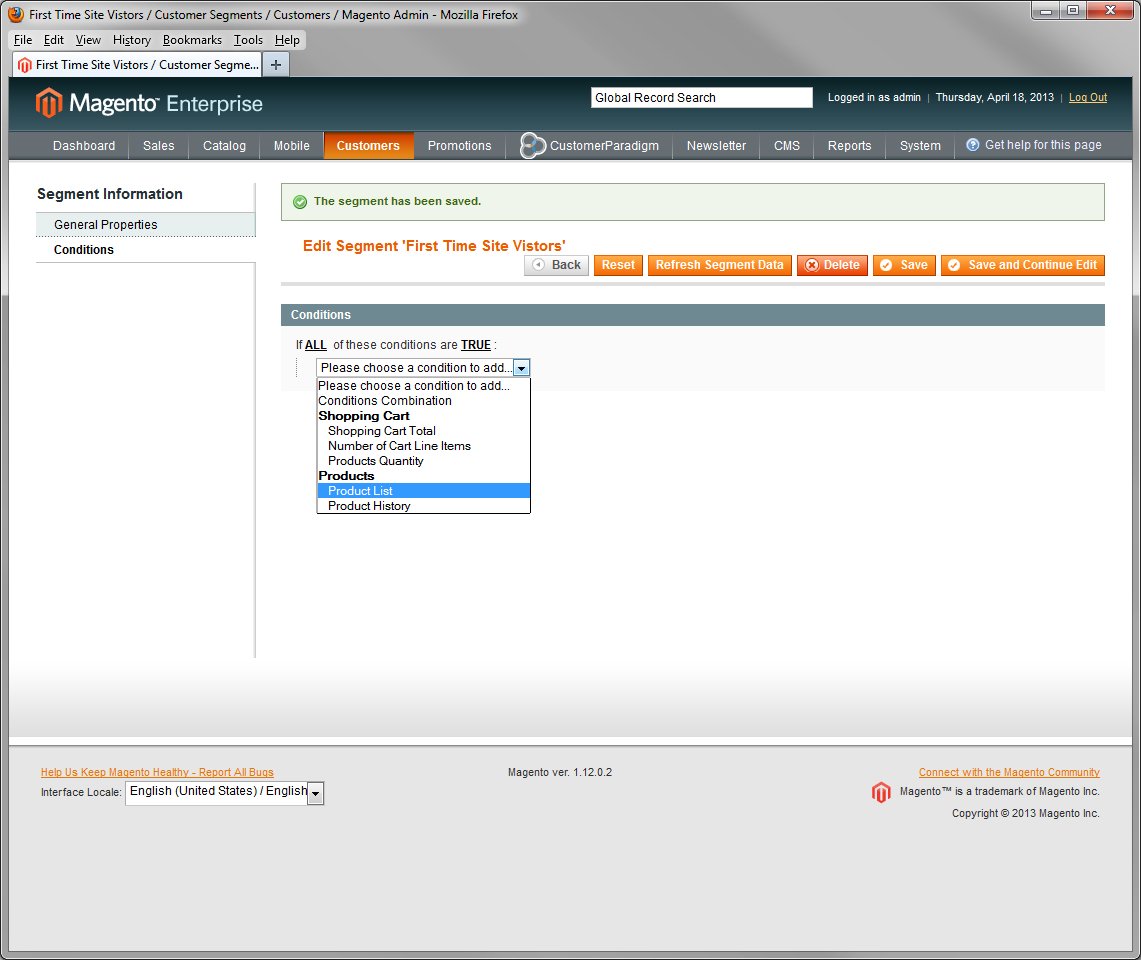Image resolution: width=1141 pixels, height=960 pixels.
Task: Open the Promotions menu
Action: (x=459, y=146)
